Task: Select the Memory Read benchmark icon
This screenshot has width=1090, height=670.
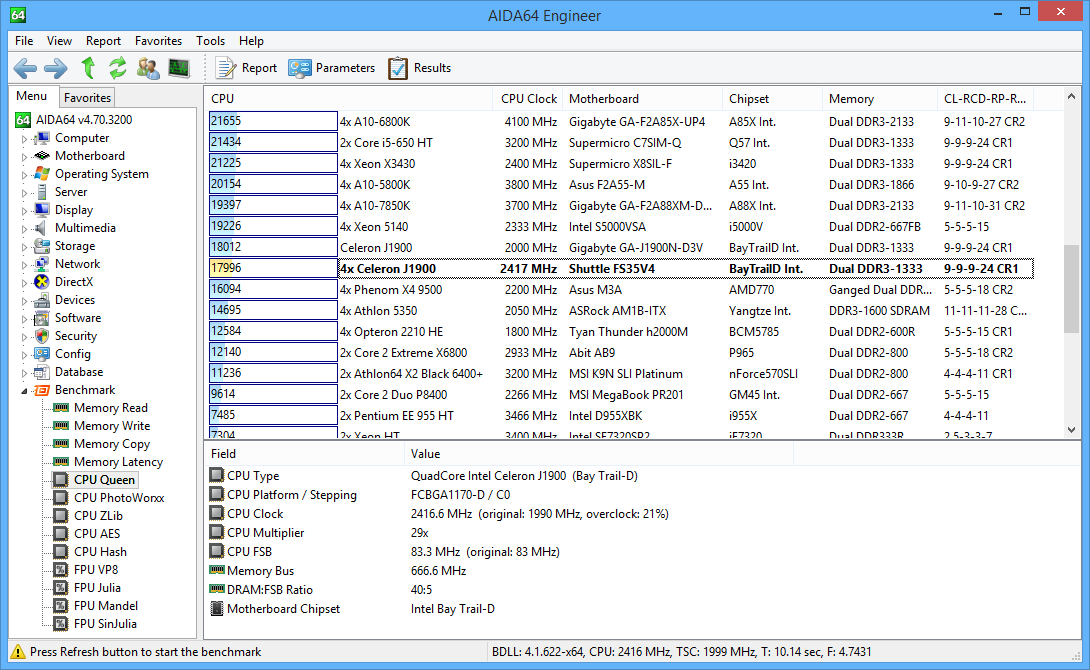Action: pyautogui.click(x=61, y=408)
